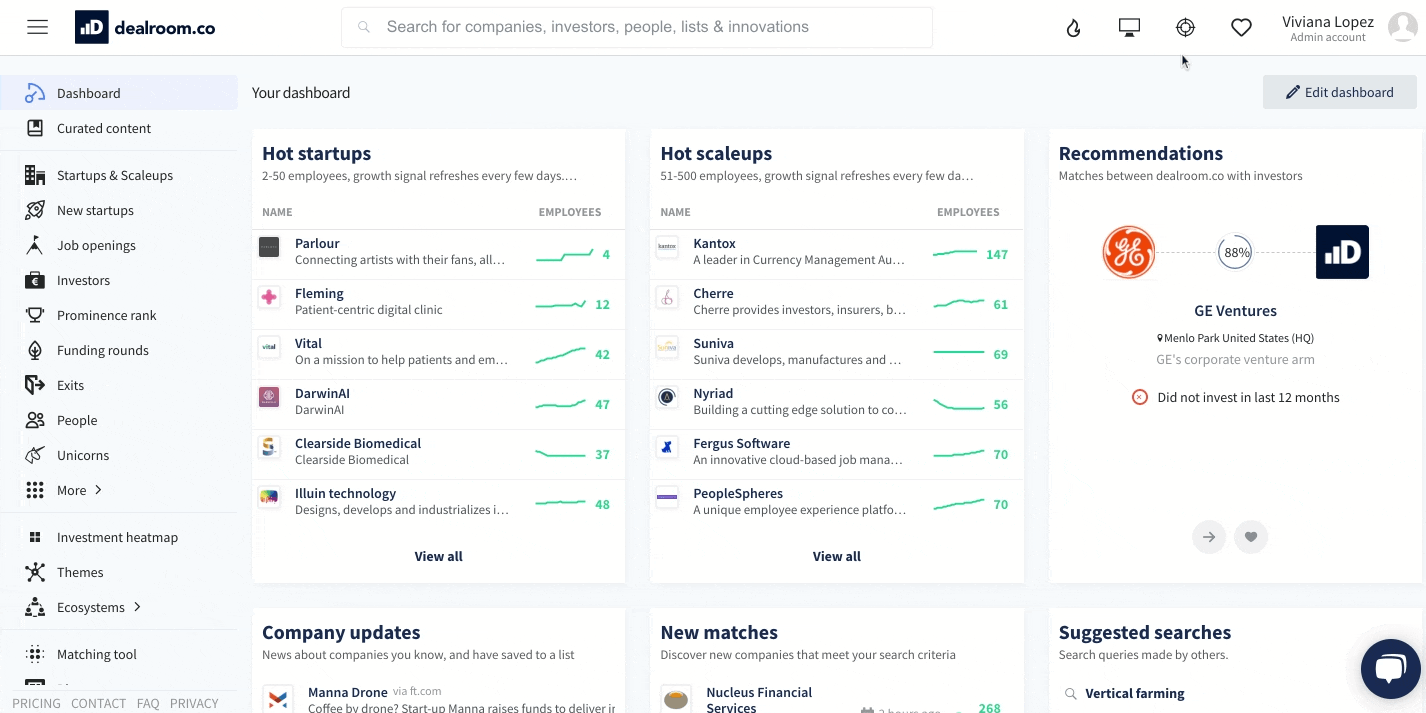Sort Hot startups by EMPLOYEES column
The width and height of the screenshot is (1426, 713).
pos(570,212)
